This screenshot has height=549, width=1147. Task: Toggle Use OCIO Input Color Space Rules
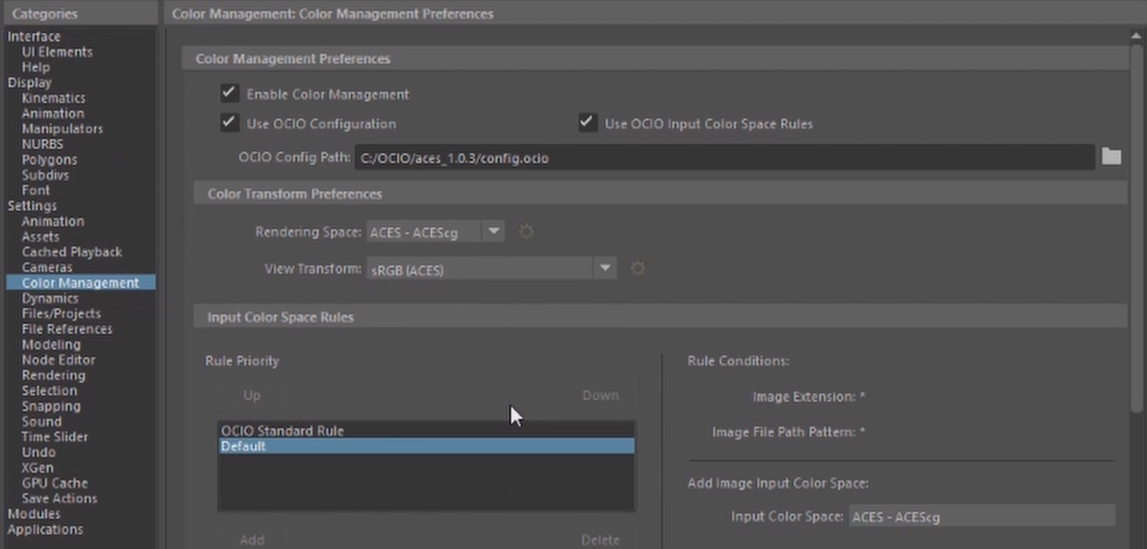pyautogui.click(x=587, y=123)
